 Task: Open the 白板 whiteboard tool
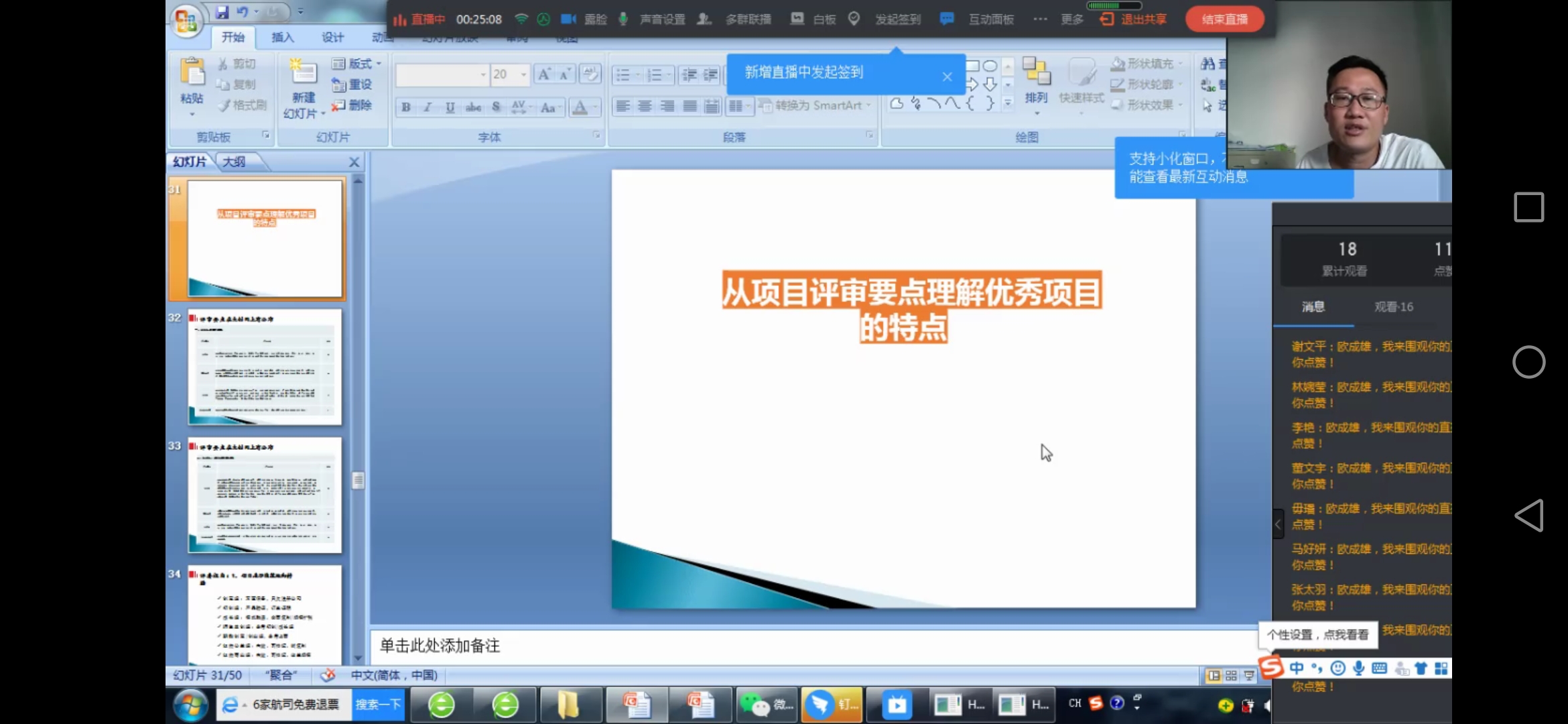pyautogui.click(x=797, y=19)
